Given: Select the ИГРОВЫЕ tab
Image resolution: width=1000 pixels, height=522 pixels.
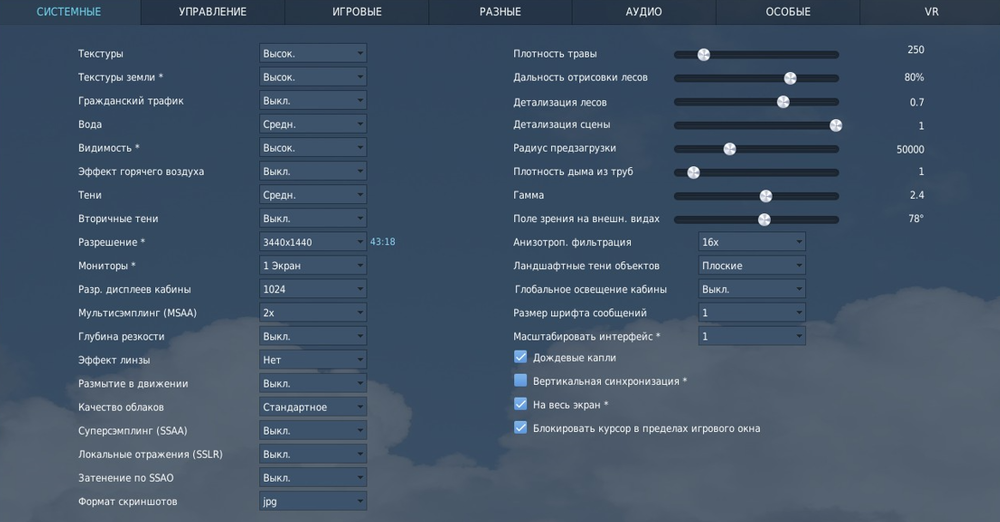Looking at the screenshot, I should pyautogui.click(x=357, y=12).
